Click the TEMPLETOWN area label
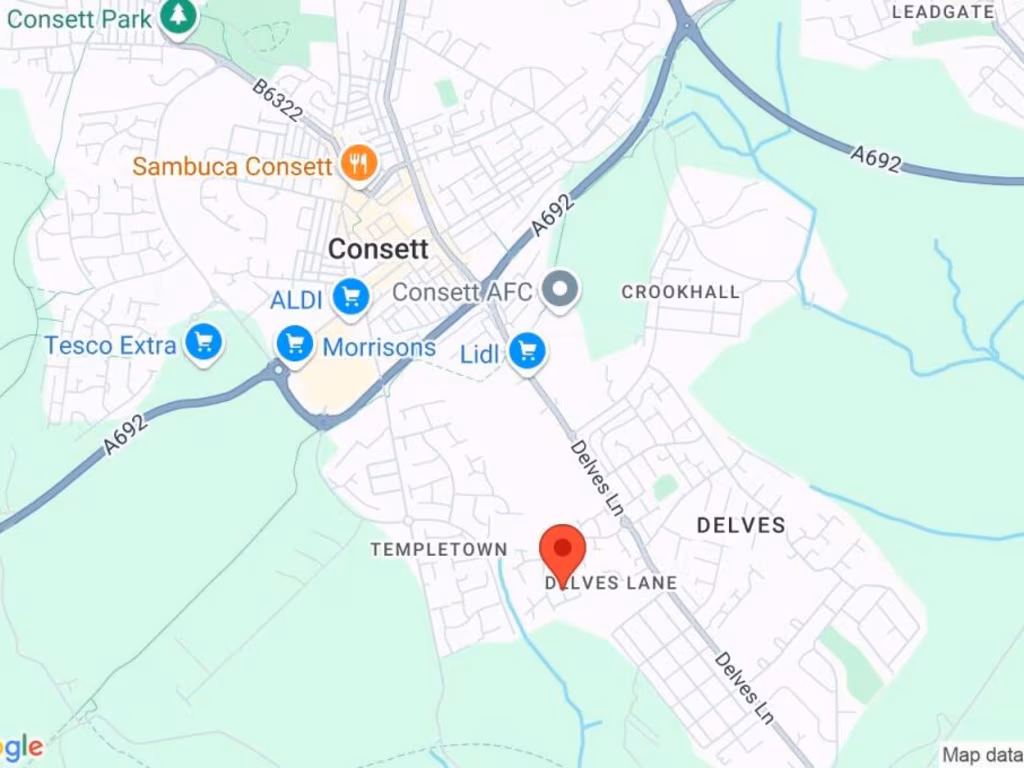The width and height of the screenshot is (1024, 768). click(x=440, y=549)
